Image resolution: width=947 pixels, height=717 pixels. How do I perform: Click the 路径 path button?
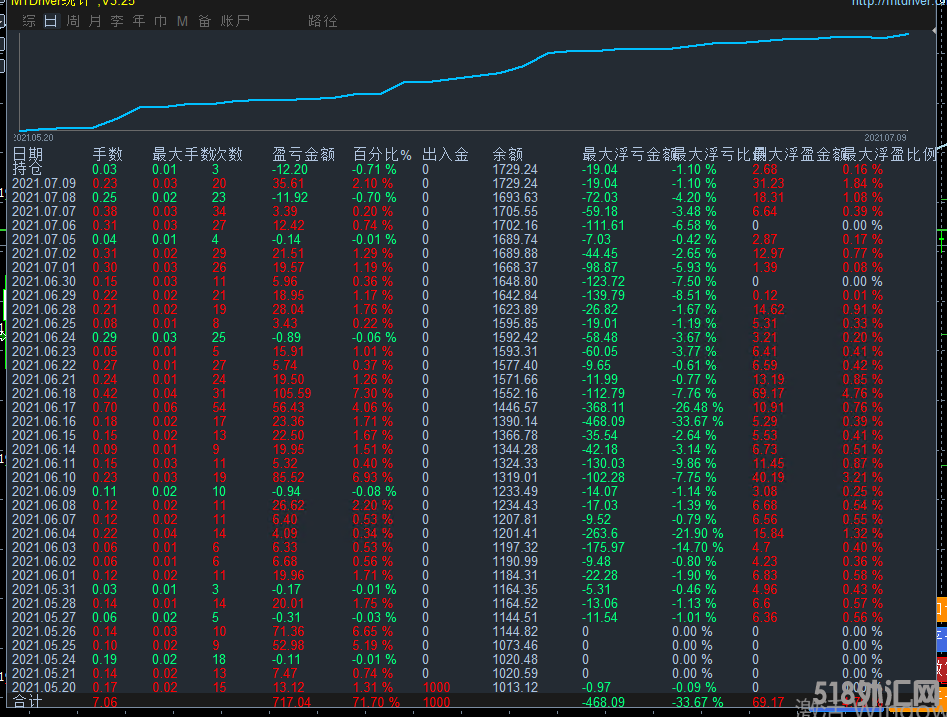[323, 21]
